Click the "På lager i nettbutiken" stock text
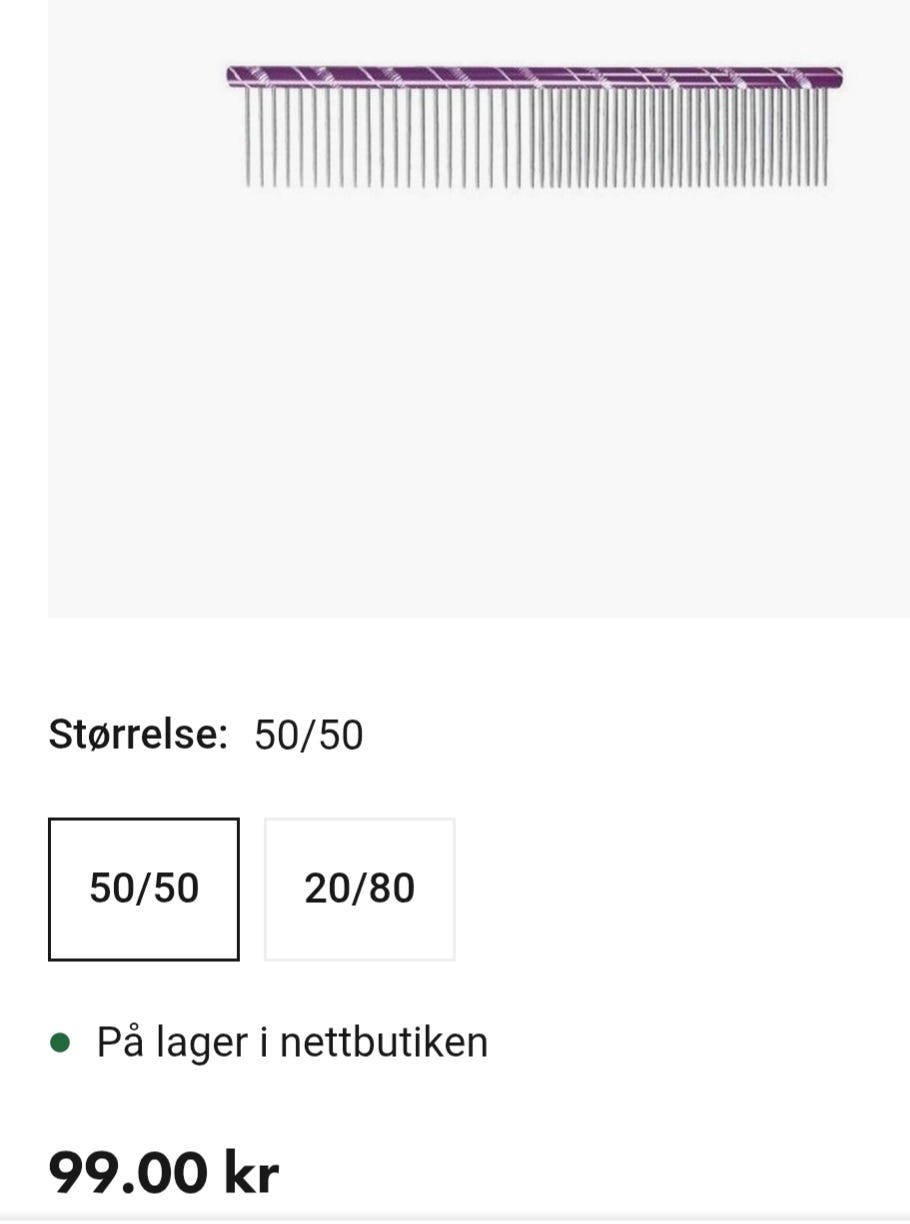Screen dimensions: 910x1224 click(291, 1043)
